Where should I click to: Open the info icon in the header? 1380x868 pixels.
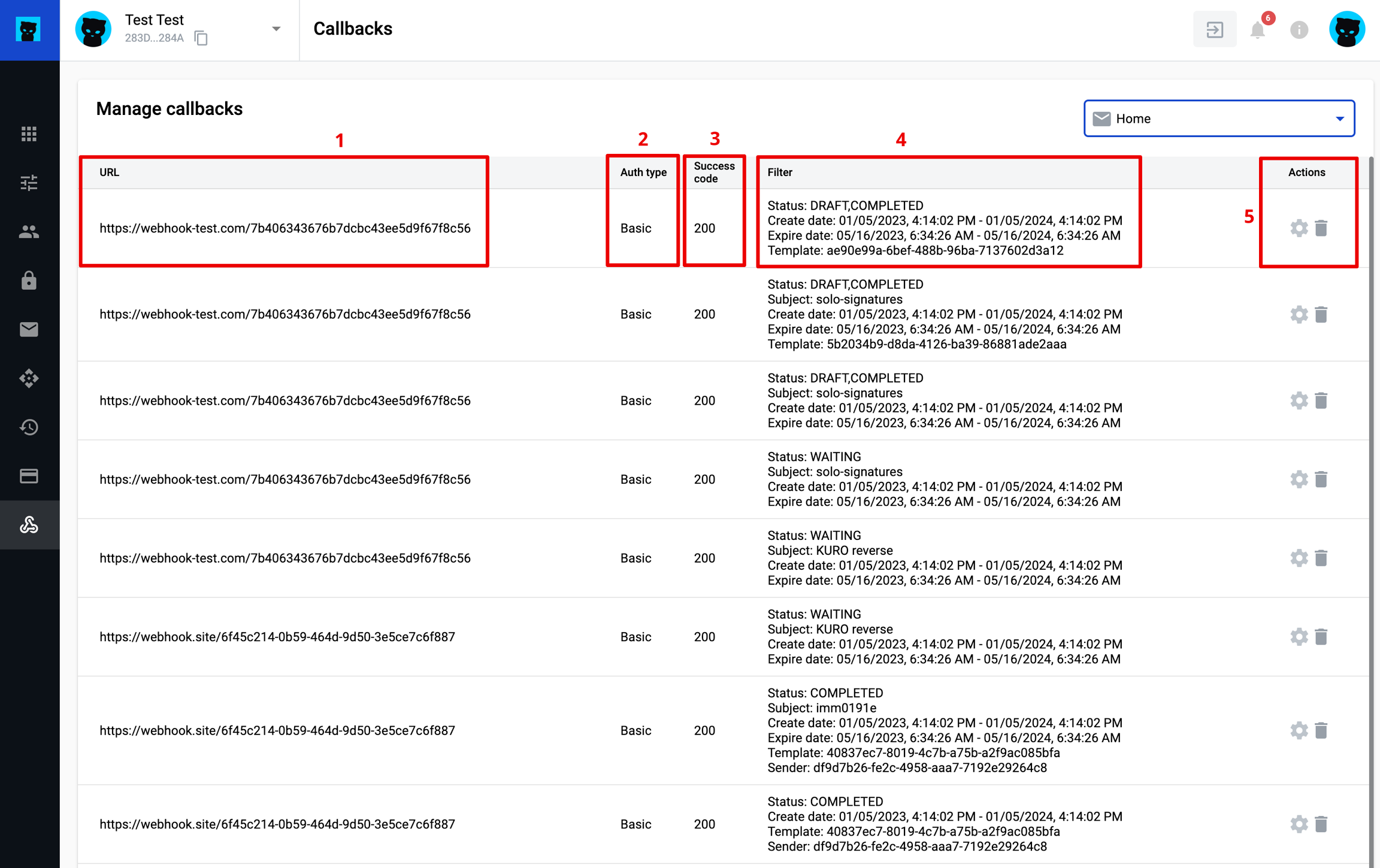(1299, 29)
